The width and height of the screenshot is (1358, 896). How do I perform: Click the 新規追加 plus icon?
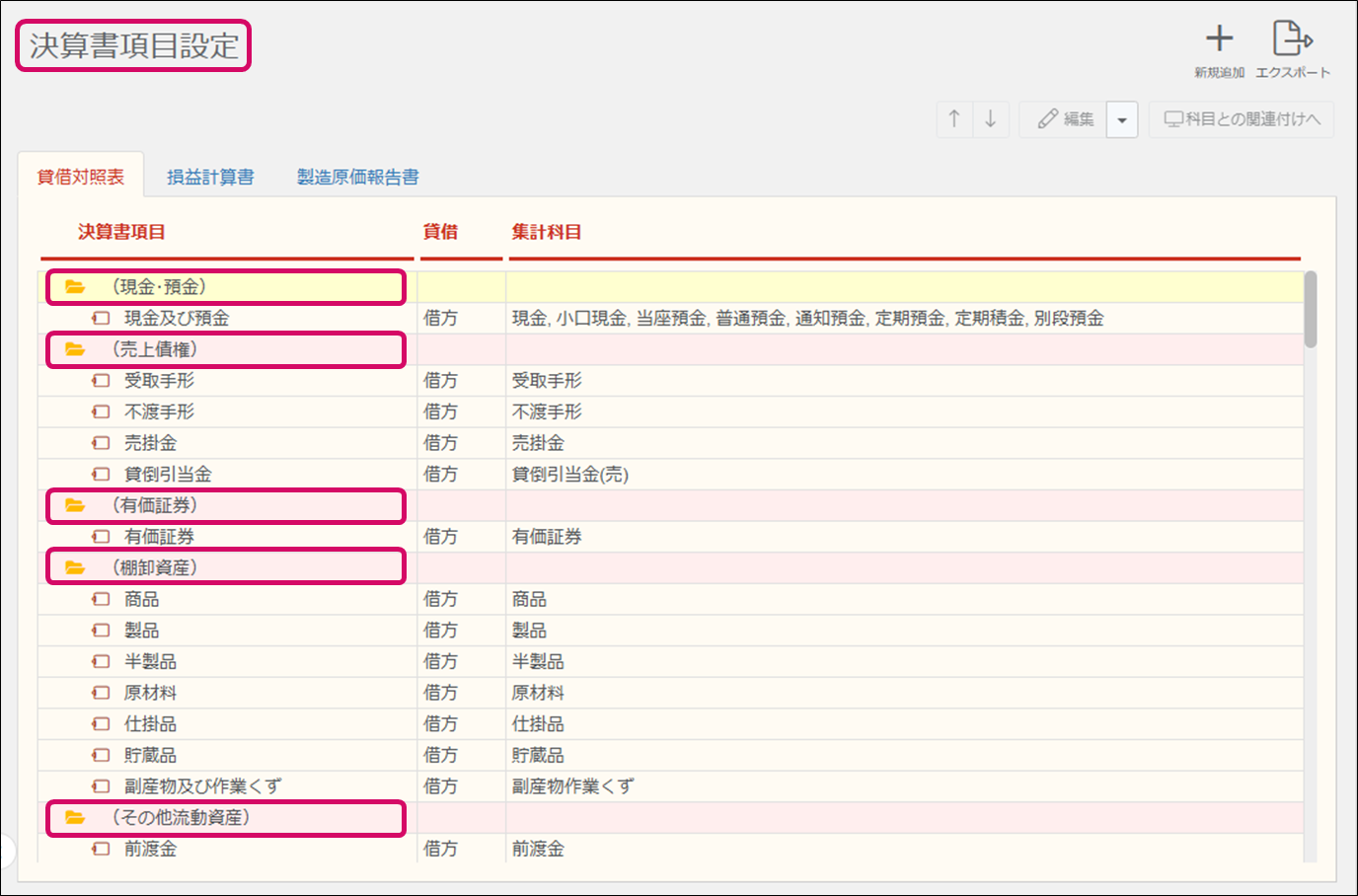pos(1219,39)
